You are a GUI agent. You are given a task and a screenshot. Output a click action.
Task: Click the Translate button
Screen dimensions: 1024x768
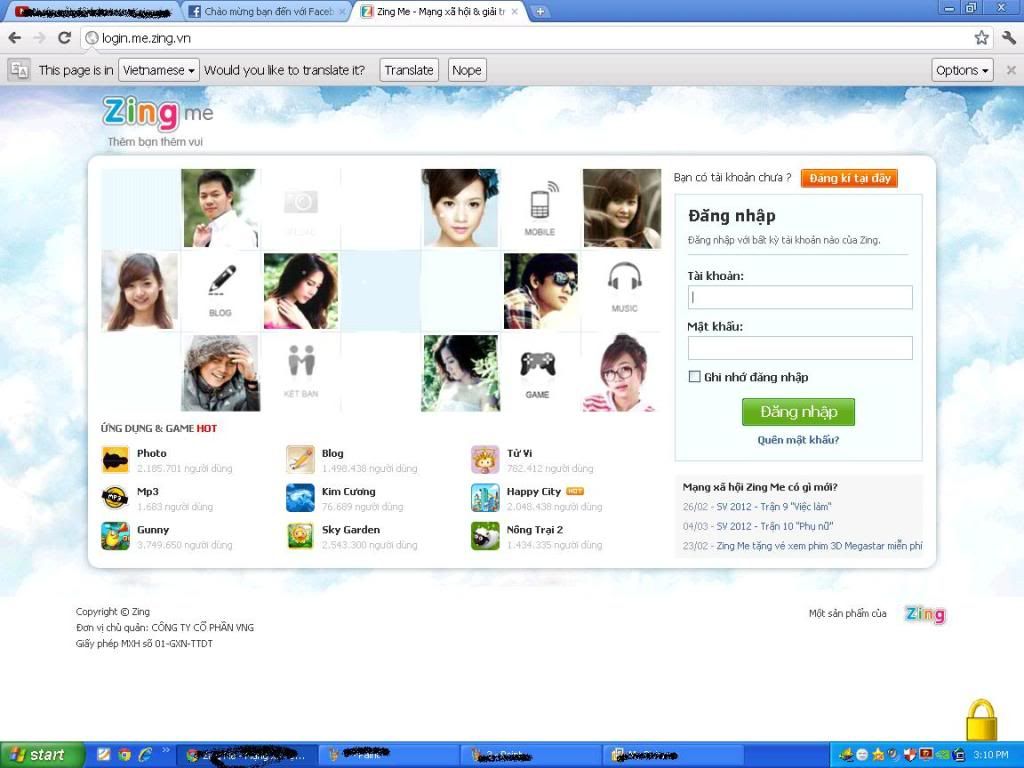pos(409,70)
